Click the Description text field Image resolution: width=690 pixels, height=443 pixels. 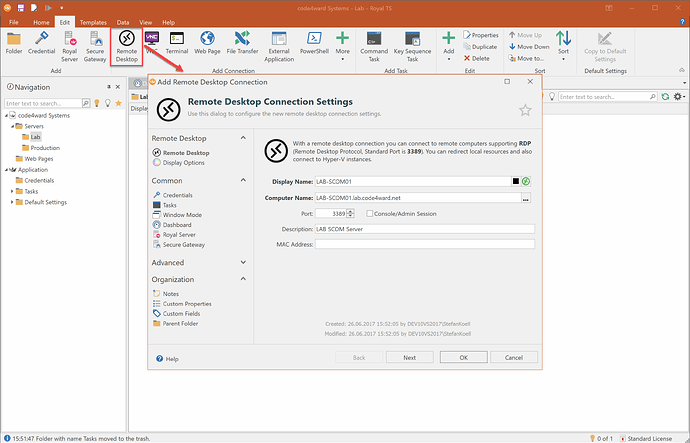tap(425, 228)
